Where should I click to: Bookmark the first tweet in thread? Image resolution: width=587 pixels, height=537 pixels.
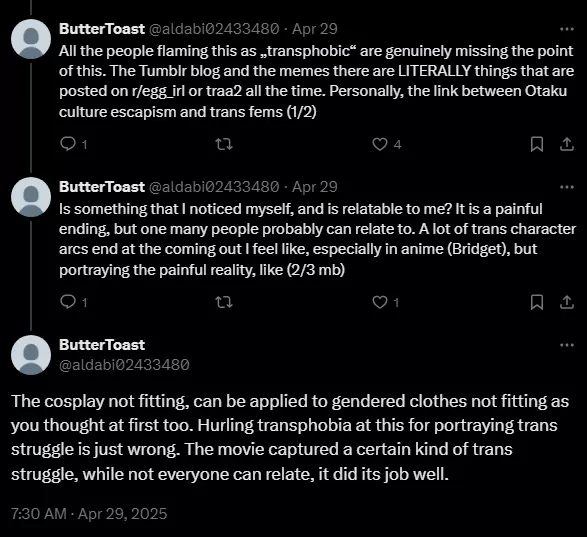(x=537, y=144)
